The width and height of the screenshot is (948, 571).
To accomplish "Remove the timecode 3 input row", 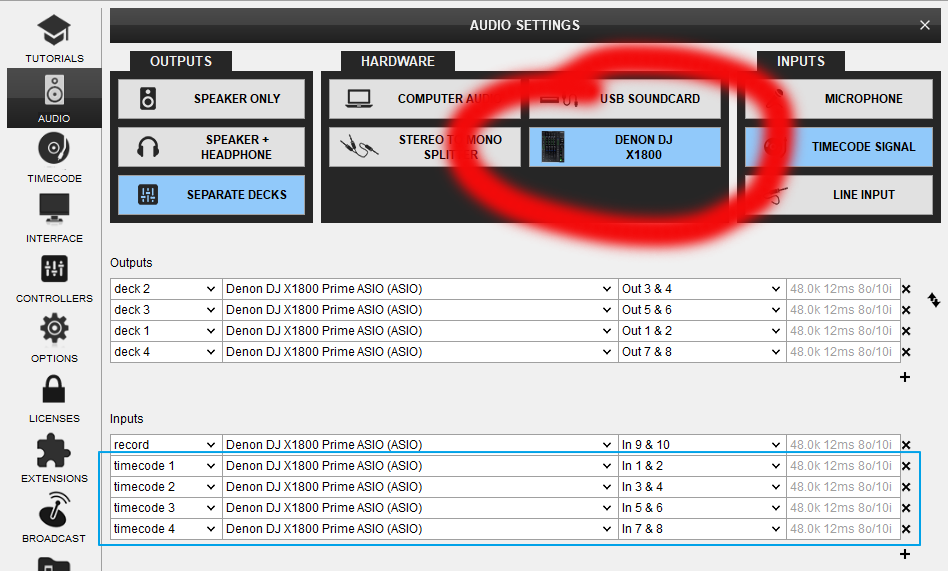I will [x=906, y=508].
